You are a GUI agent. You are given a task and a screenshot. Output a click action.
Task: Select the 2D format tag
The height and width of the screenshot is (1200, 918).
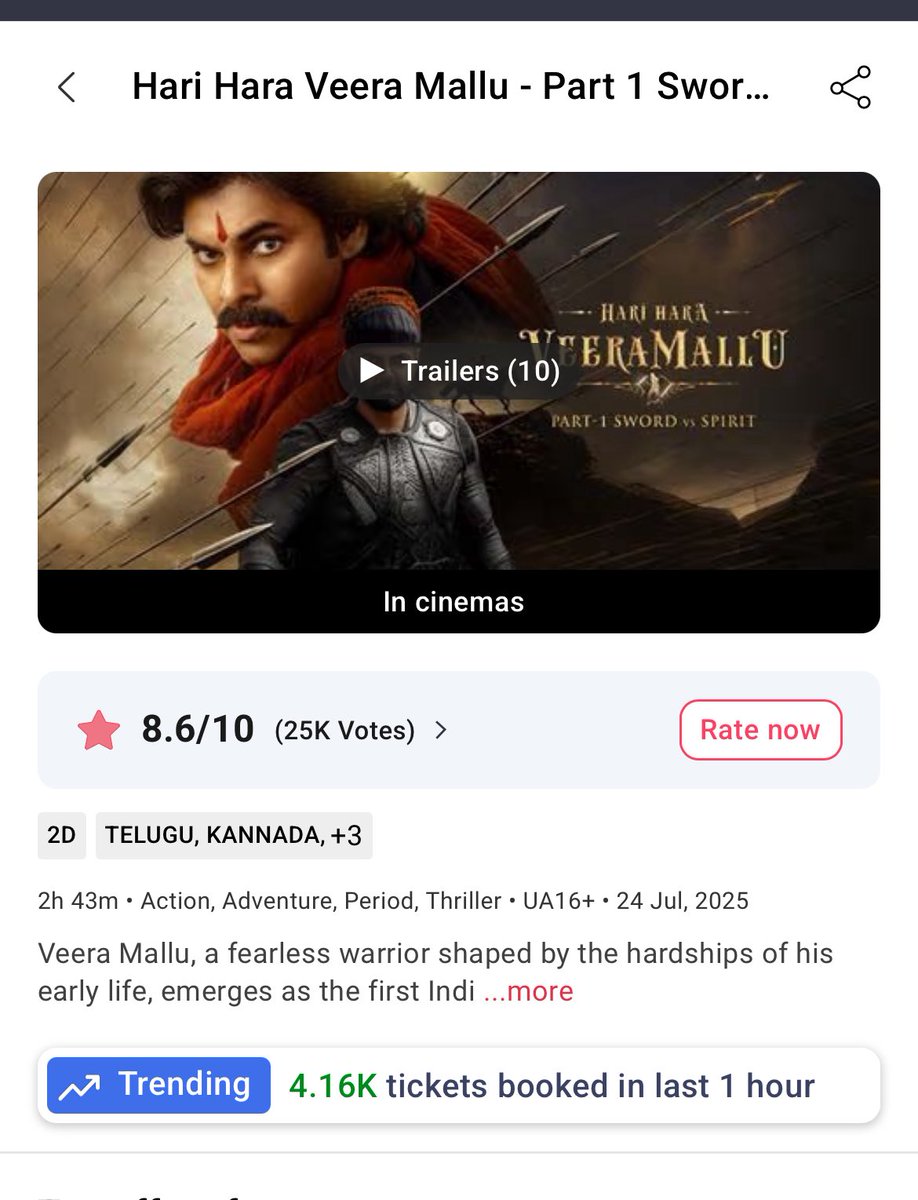click(x=62, y=835)
